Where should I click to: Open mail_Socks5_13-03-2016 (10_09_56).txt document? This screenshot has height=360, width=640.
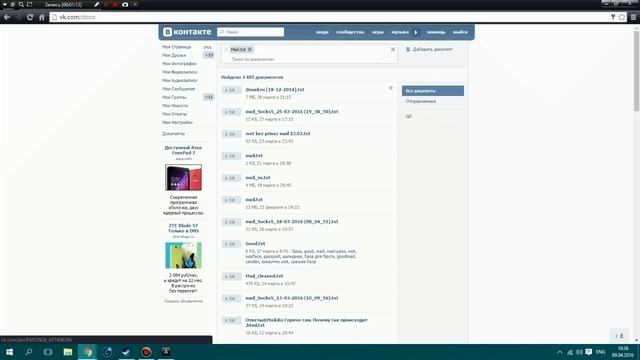coord(292,298)
